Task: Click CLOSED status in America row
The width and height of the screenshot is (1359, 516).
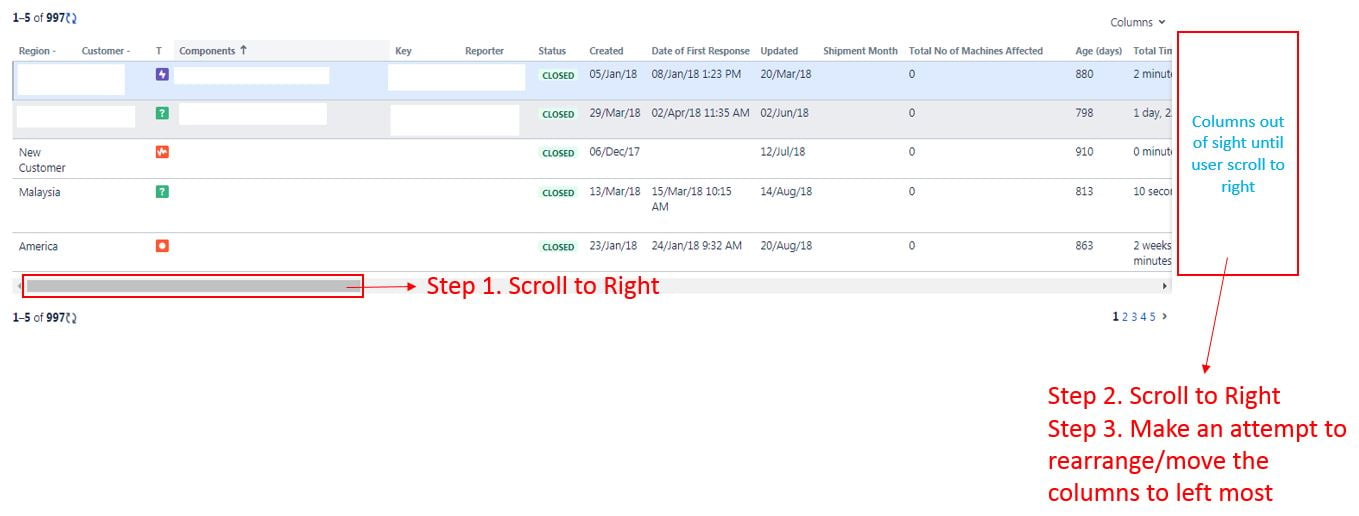Action: pos(558,247)
